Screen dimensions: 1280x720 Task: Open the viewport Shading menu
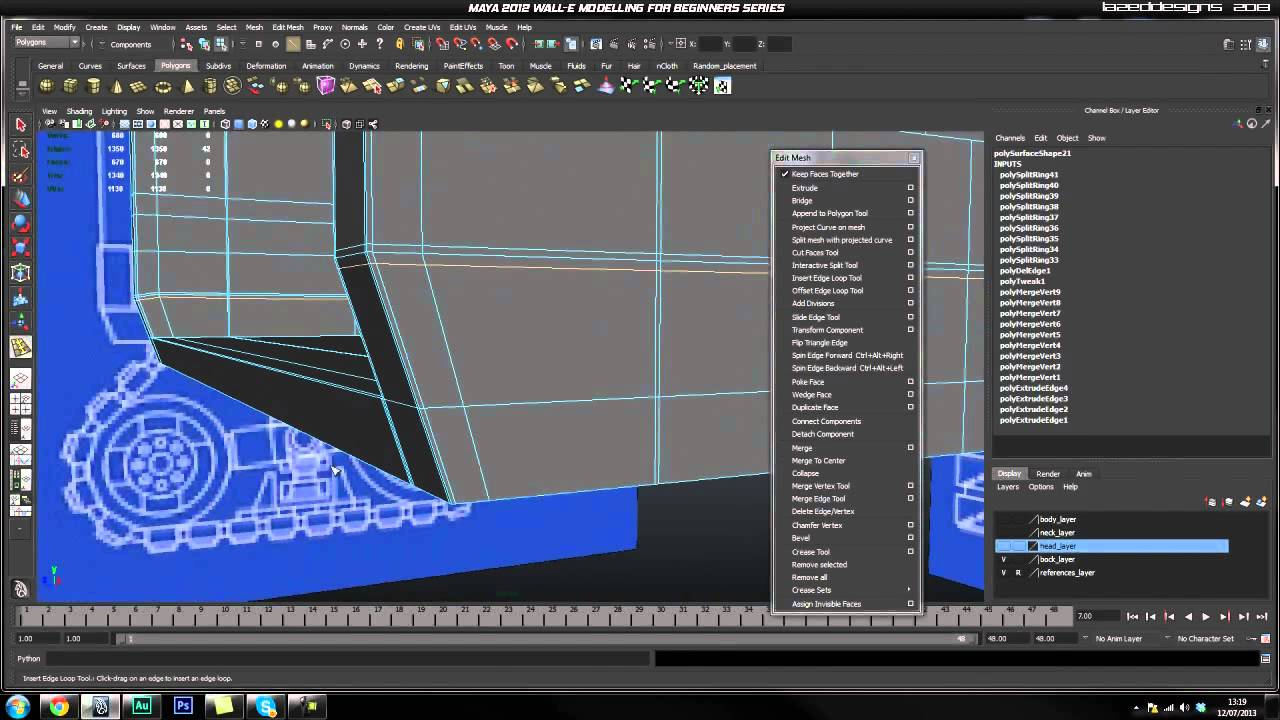click(79, 111)
